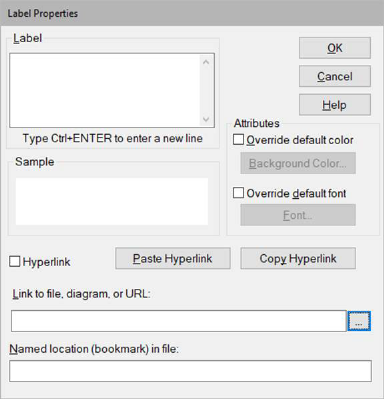The width and height of the screenshot is (384, 399).
Task: Open Help for label properties
Action: (x=335, y=105)
